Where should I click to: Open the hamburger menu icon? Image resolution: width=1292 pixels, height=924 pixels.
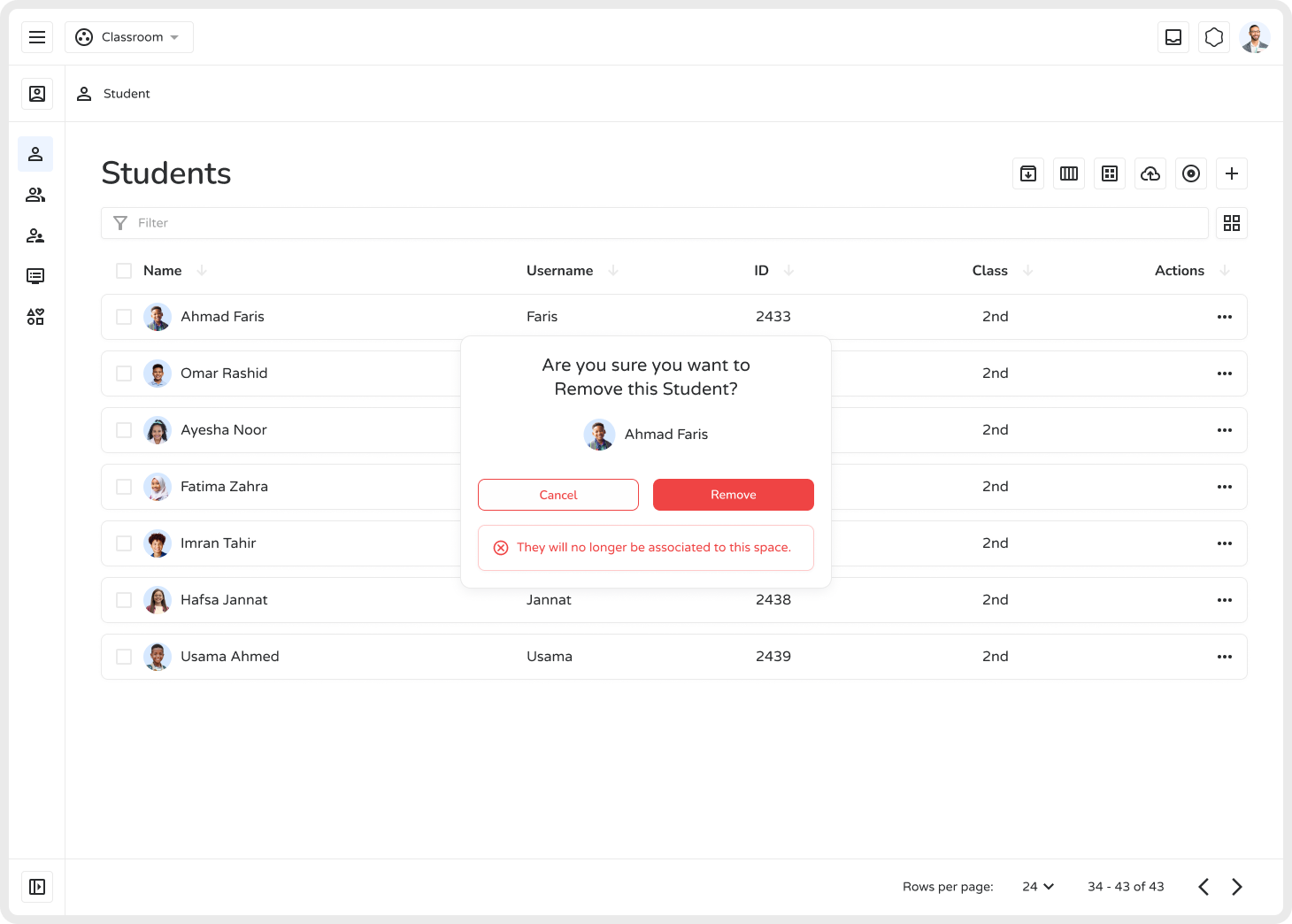pyautogui.click(x=37, y=37)
